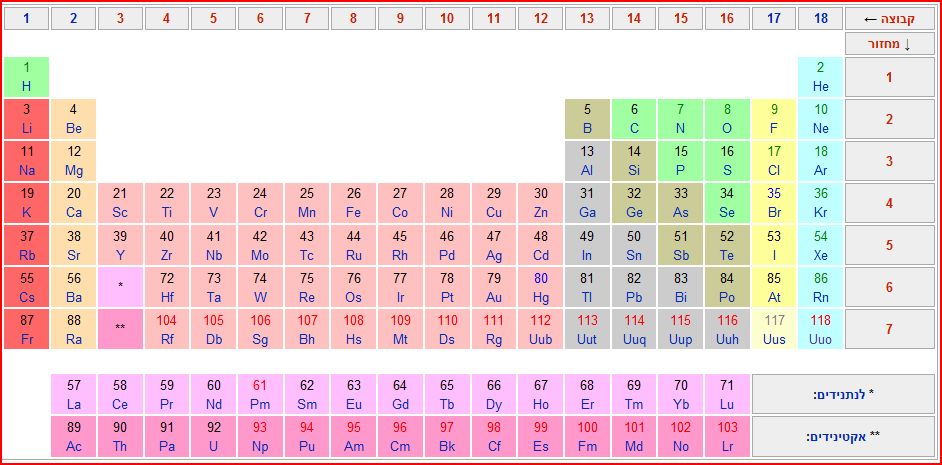Open the Lawrencium (Lr) element cell

(727, 436)
